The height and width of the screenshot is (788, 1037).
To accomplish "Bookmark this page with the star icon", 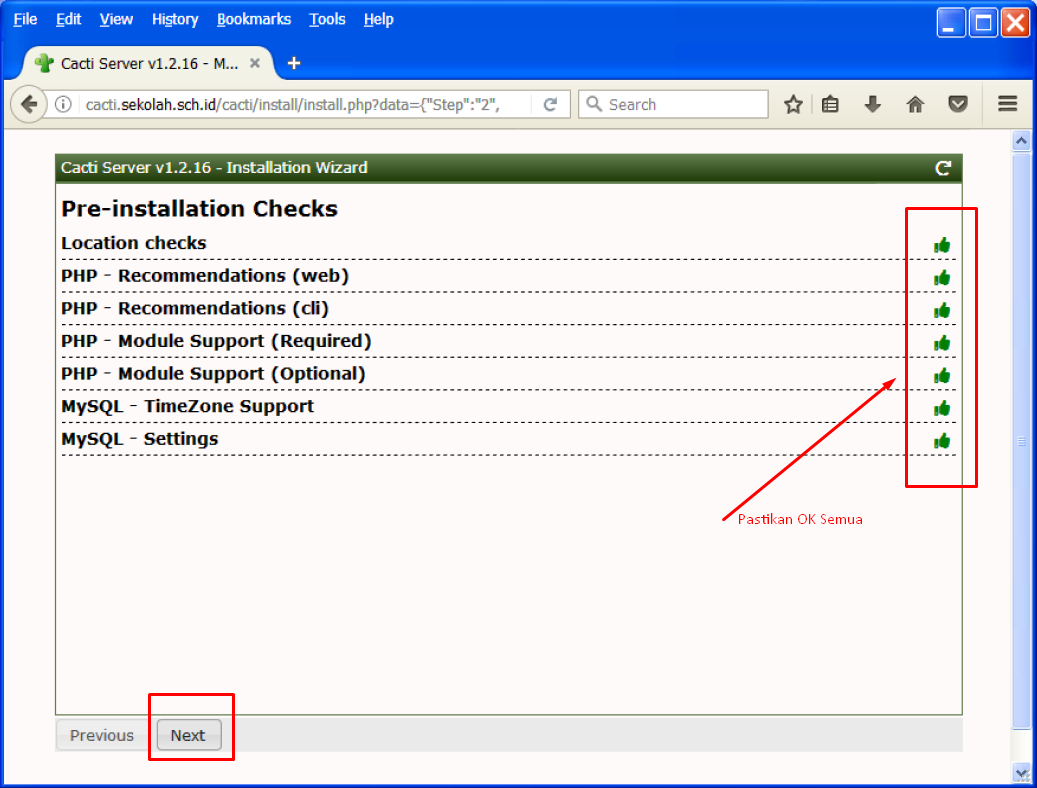I will (x=793, y=104).
